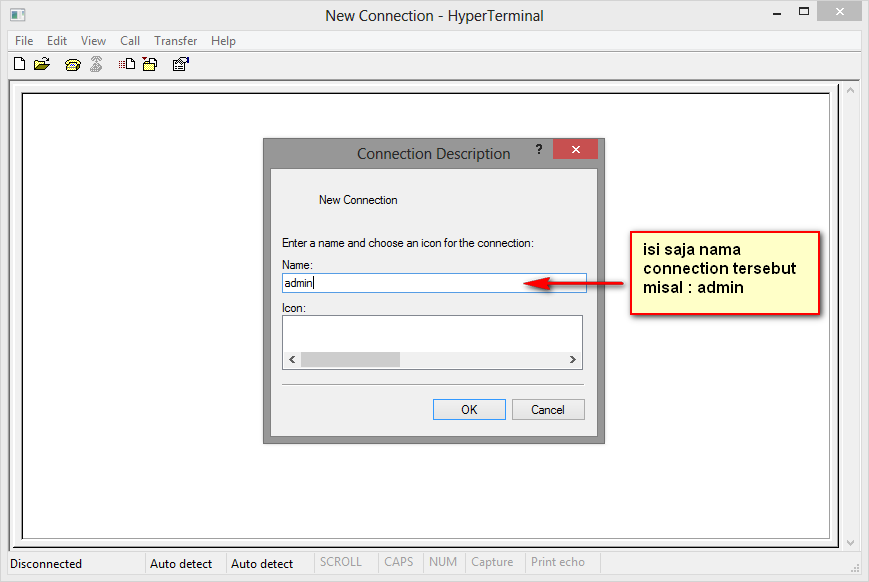Click the NUM status indicator
This screenshot has width=869, height=582.
[443, 562]
